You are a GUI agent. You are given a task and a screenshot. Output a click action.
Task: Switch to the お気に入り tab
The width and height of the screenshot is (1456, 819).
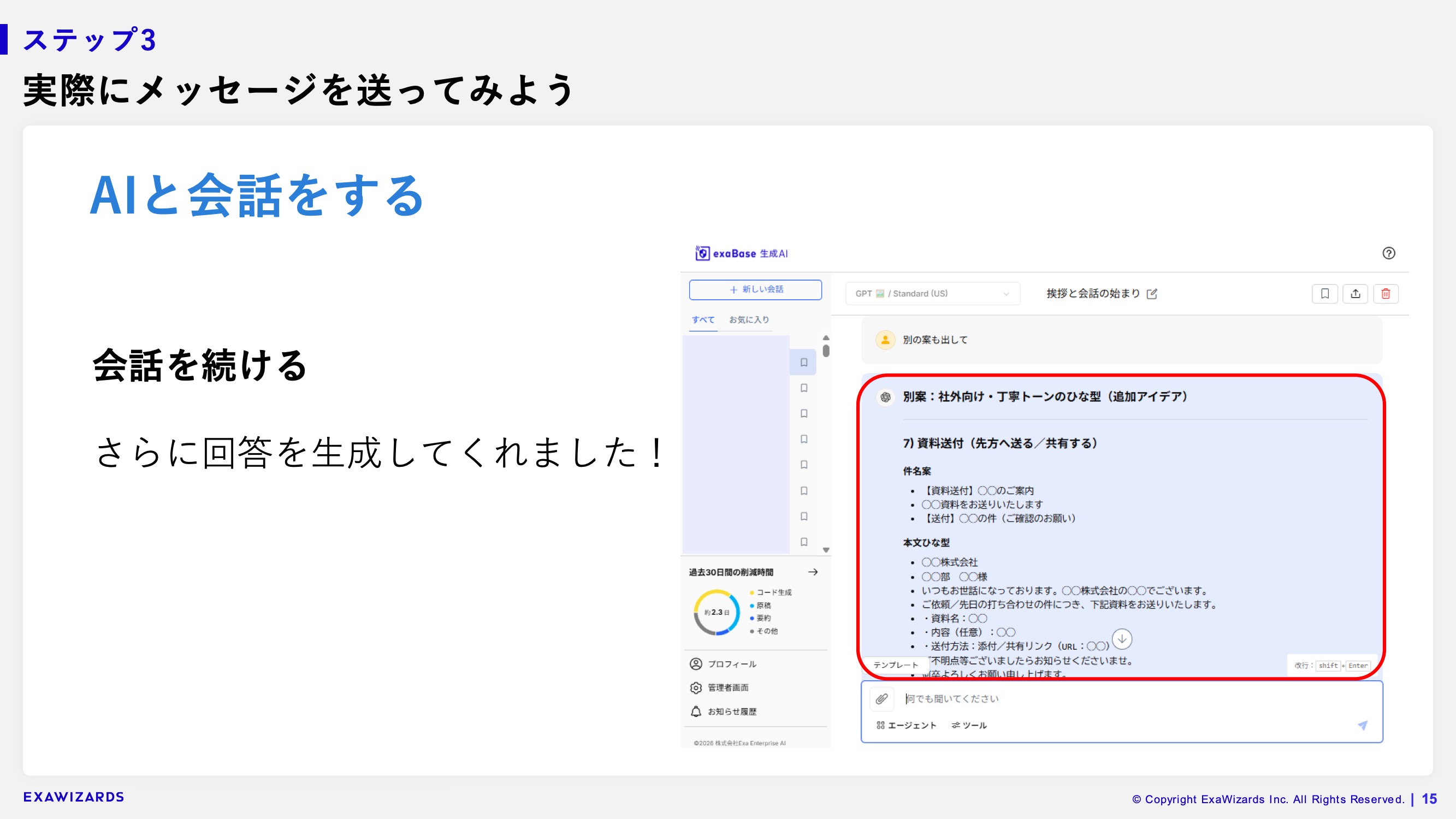[749, 319]
